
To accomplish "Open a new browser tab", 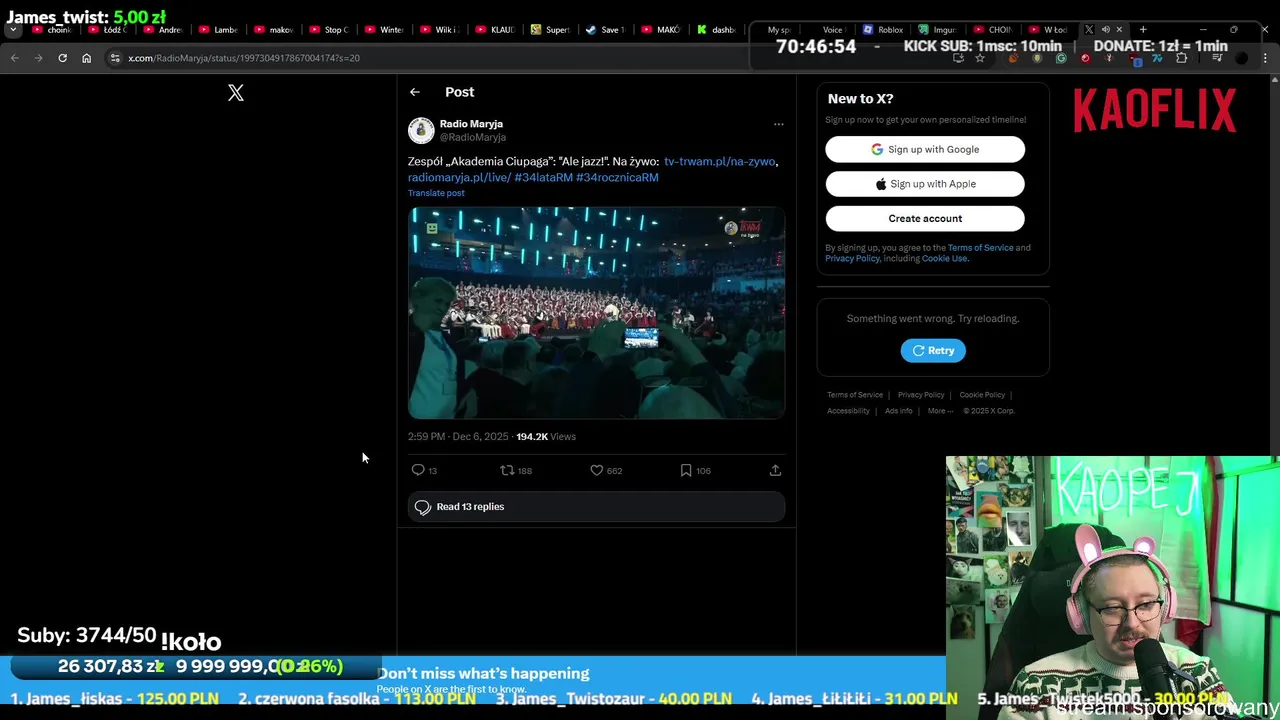I will [x=1143, y=30].
